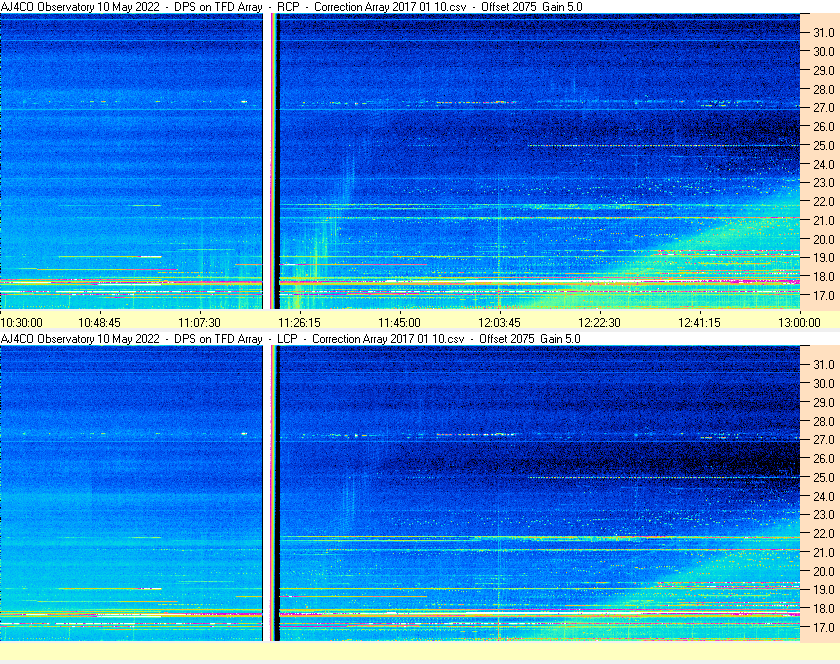Viewport: 840px width, 664px height.
Task: Click the 10:48:45 time axis label
Action: pos(100,323)
